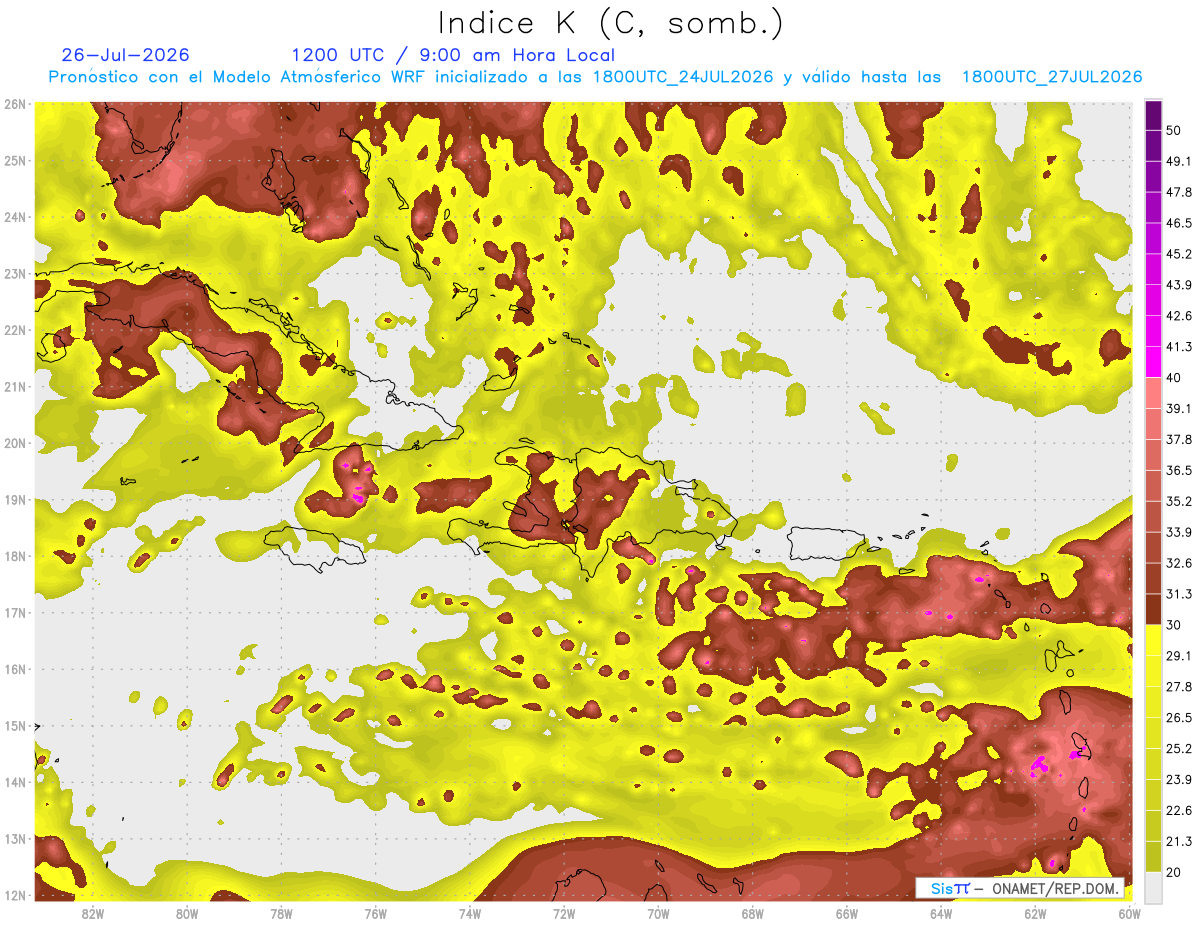Click the '23N' latitude label
The image size is (1200, 927).
coord(14,273)
